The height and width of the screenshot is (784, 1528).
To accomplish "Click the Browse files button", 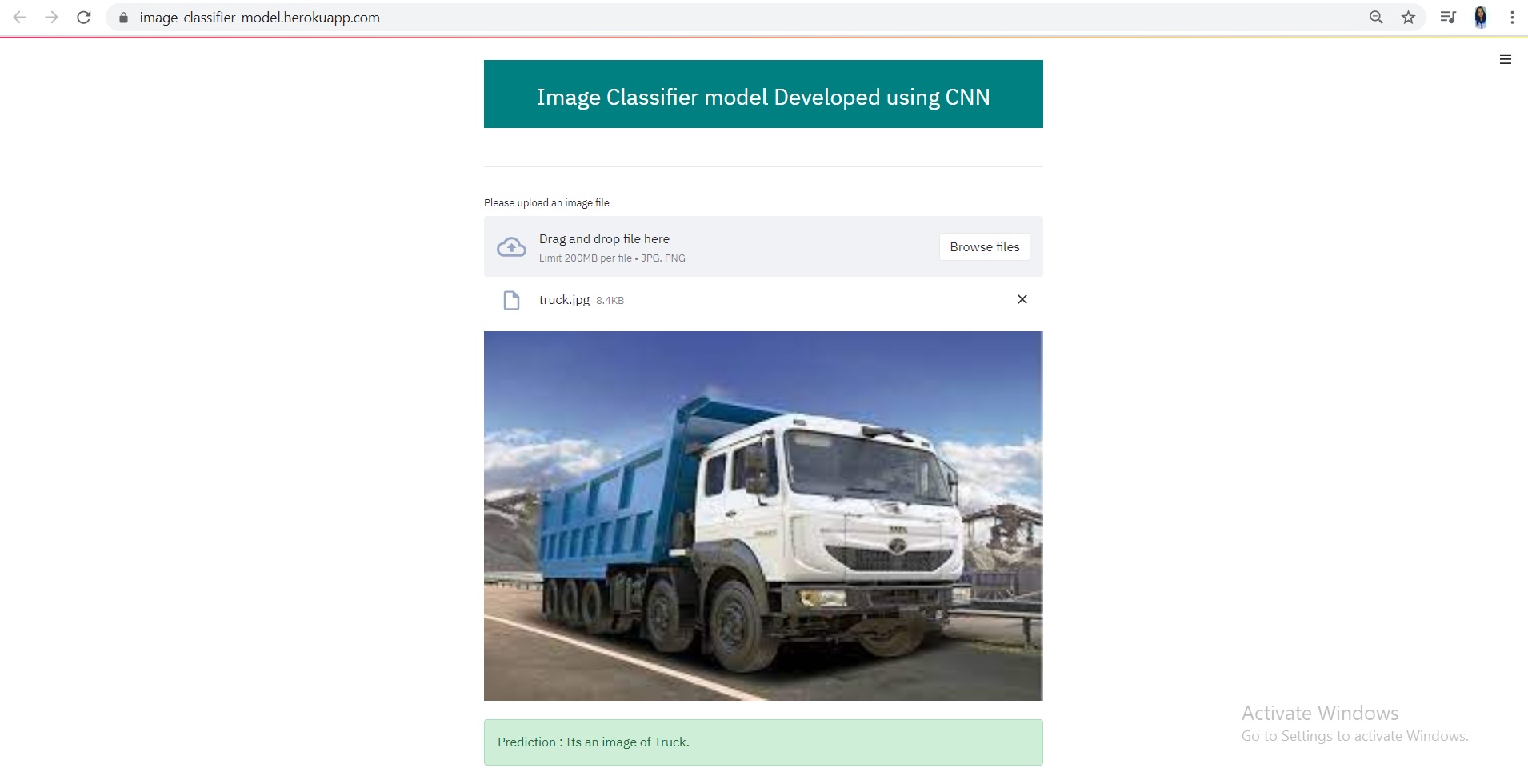I will click(x=984, y=246).
